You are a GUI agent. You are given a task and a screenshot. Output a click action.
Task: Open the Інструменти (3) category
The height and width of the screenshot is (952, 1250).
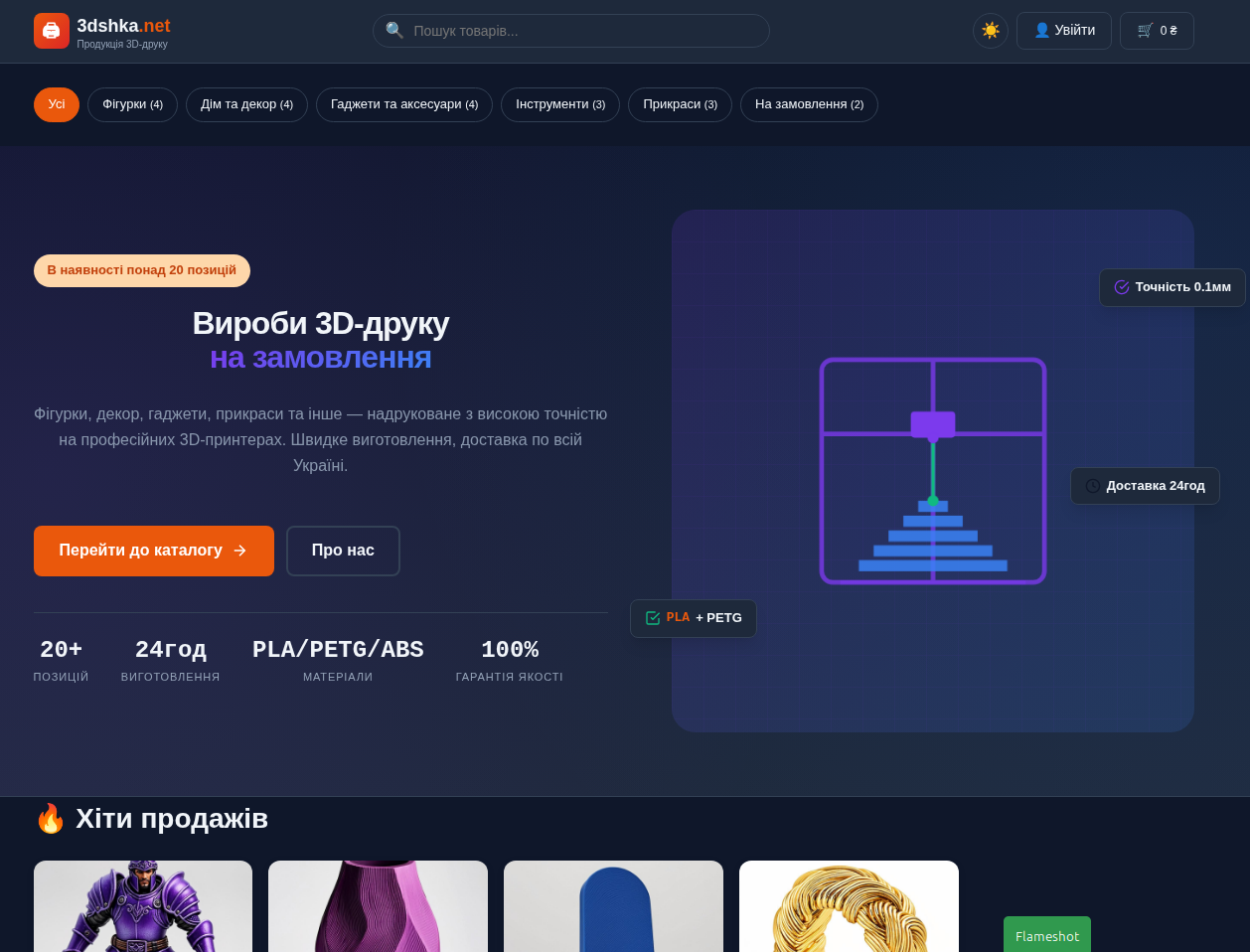point(560,104)
